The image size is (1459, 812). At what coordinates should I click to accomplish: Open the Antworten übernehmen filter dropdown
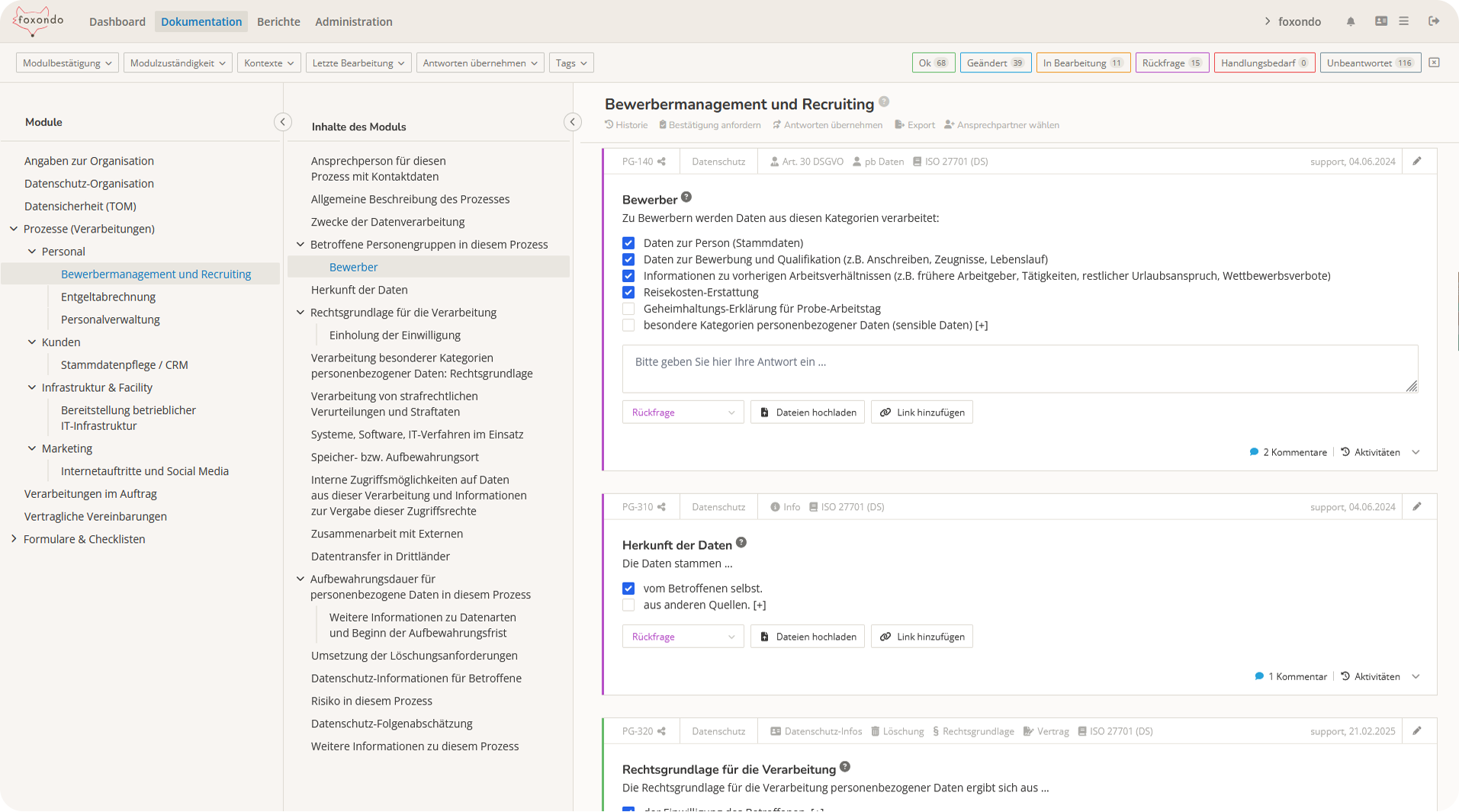[x=480, y=63]
